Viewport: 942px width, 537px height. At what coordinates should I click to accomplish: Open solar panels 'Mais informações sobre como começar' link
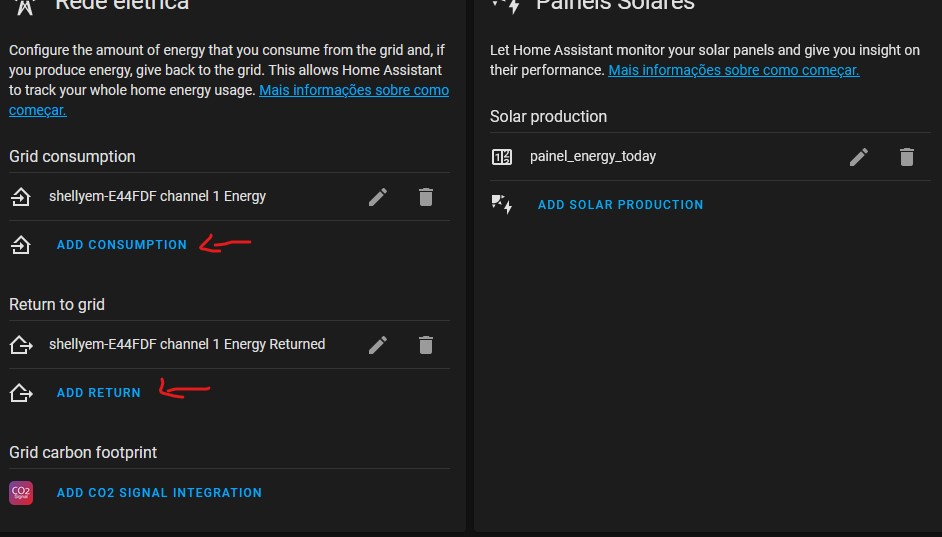coord(734,70)
